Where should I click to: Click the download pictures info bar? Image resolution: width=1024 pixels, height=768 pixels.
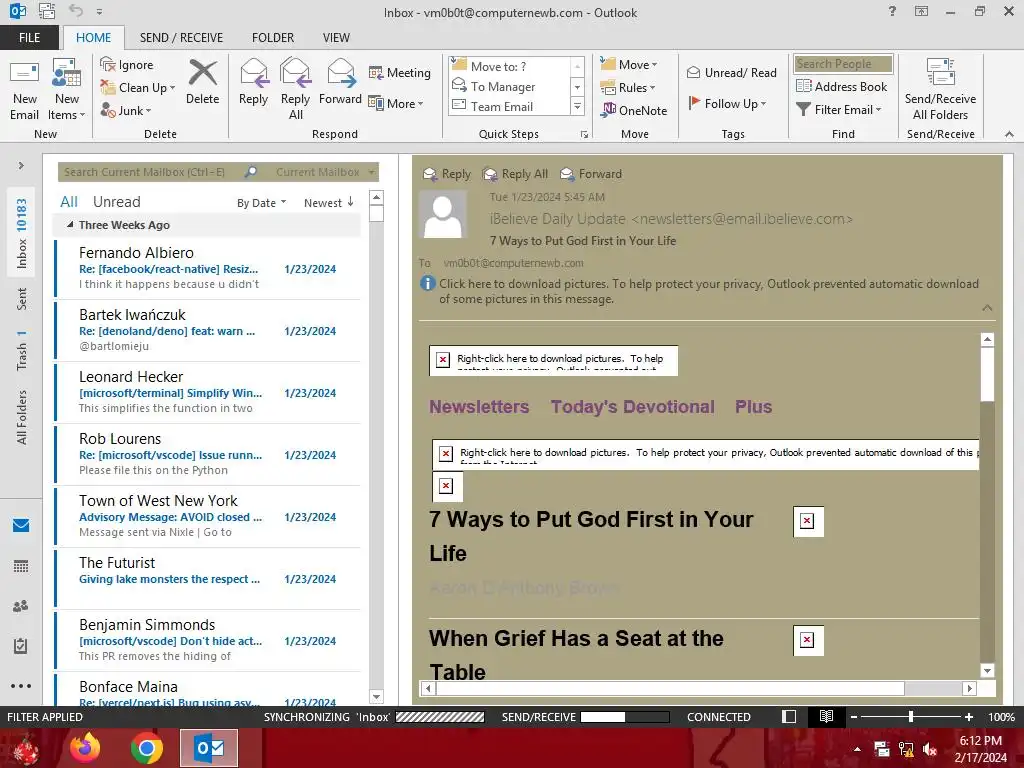(700, 291)
